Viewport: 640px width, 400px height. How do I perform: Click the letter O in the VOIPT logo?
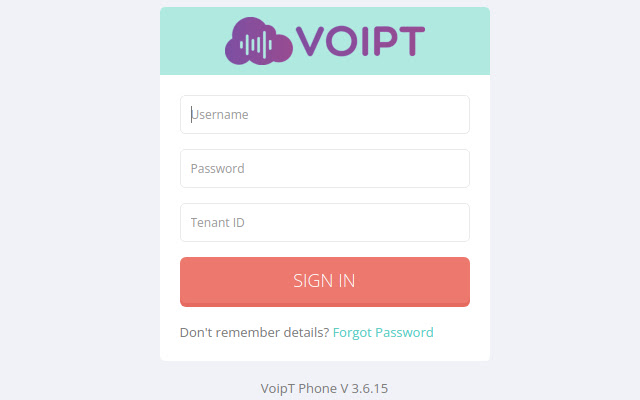click(340, 41)
